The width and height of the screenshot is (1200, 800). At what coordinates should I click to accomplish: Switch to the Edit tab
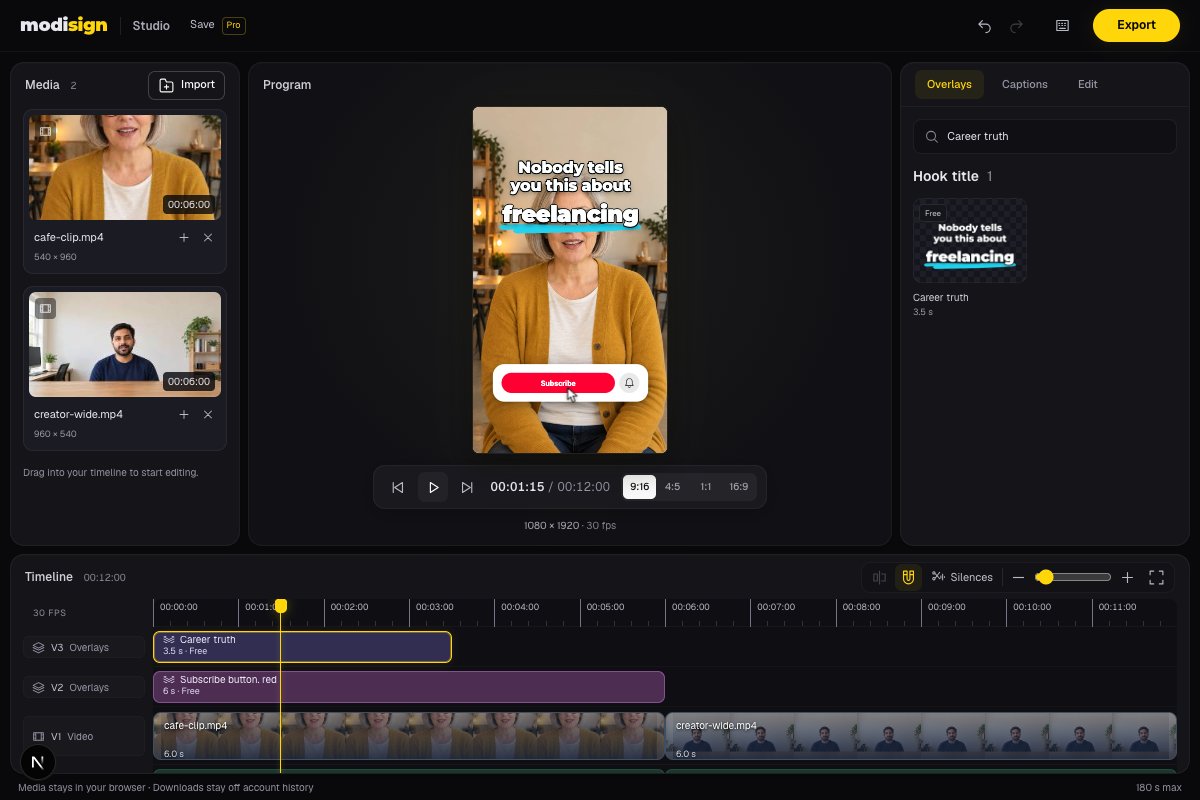click(1088, 85)
